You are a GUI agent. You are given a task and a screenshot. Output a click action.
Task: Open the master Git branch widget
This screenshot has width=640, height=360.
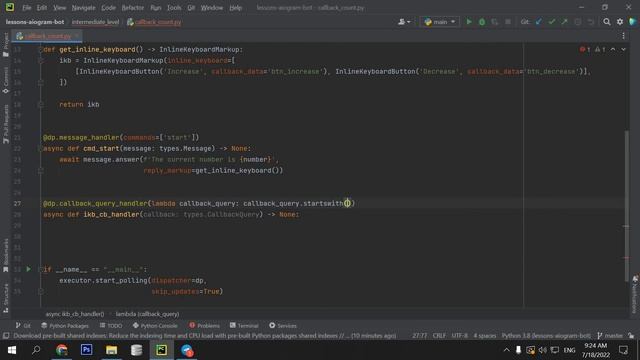tap(610, 336)
